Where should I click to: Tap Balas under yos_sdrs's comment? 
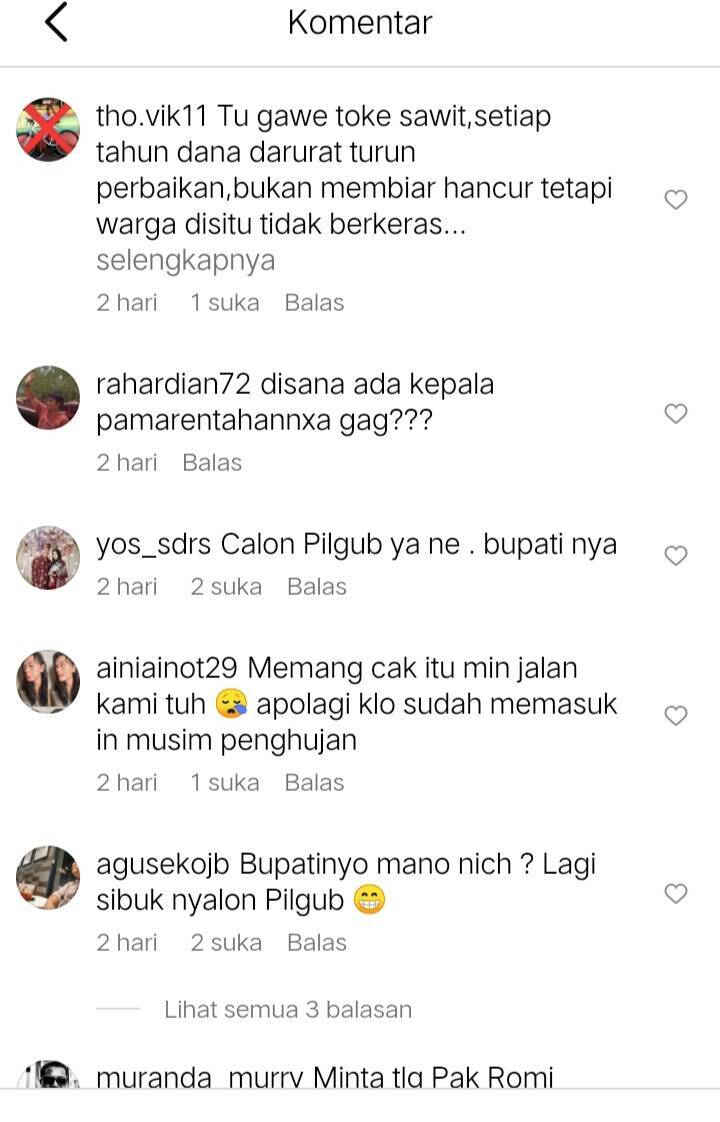coord(316,587)
